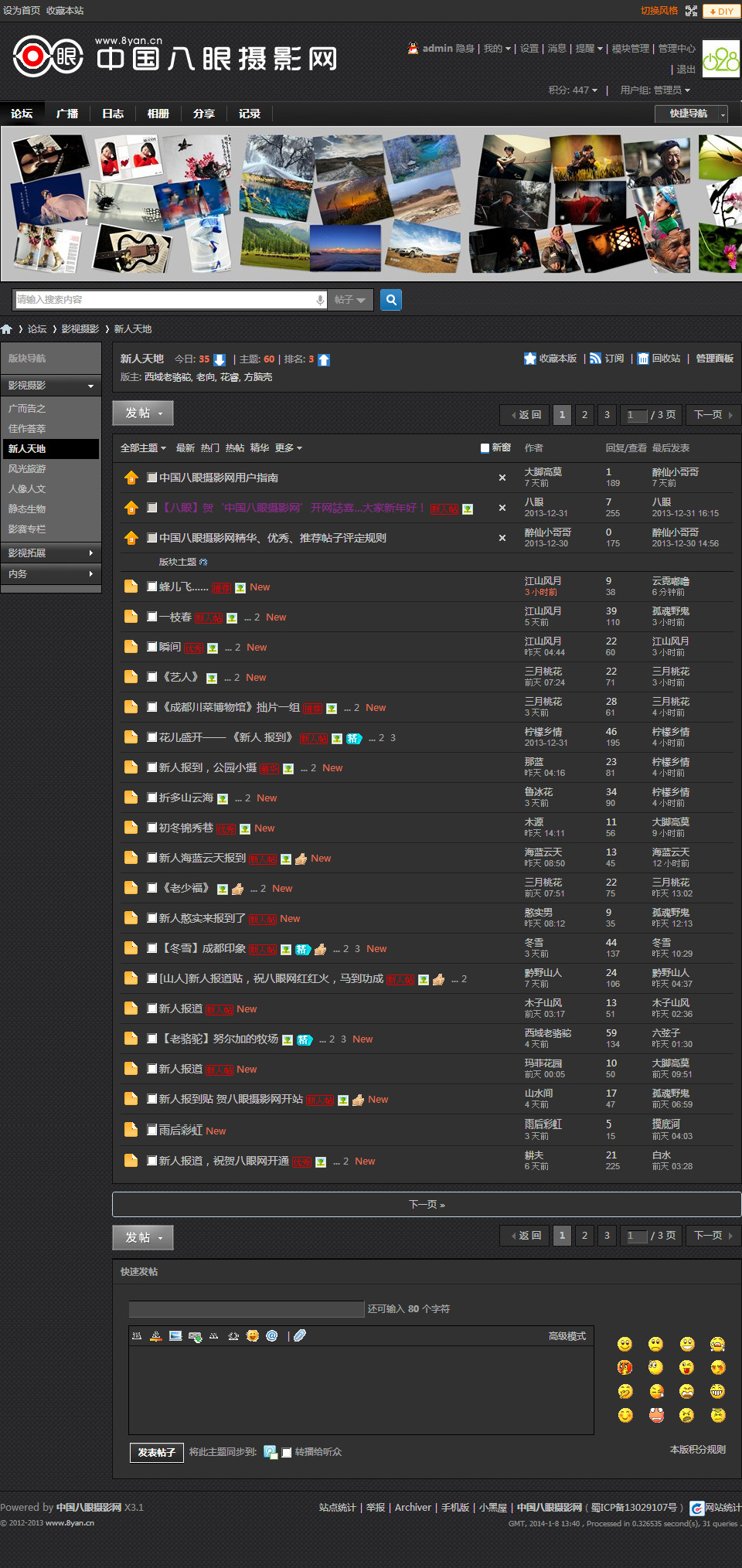Image resolution: width=742 pixels, height=1568 pixels.
Task: Click the 下一页 » bar below thread list
Action: 427,1205
